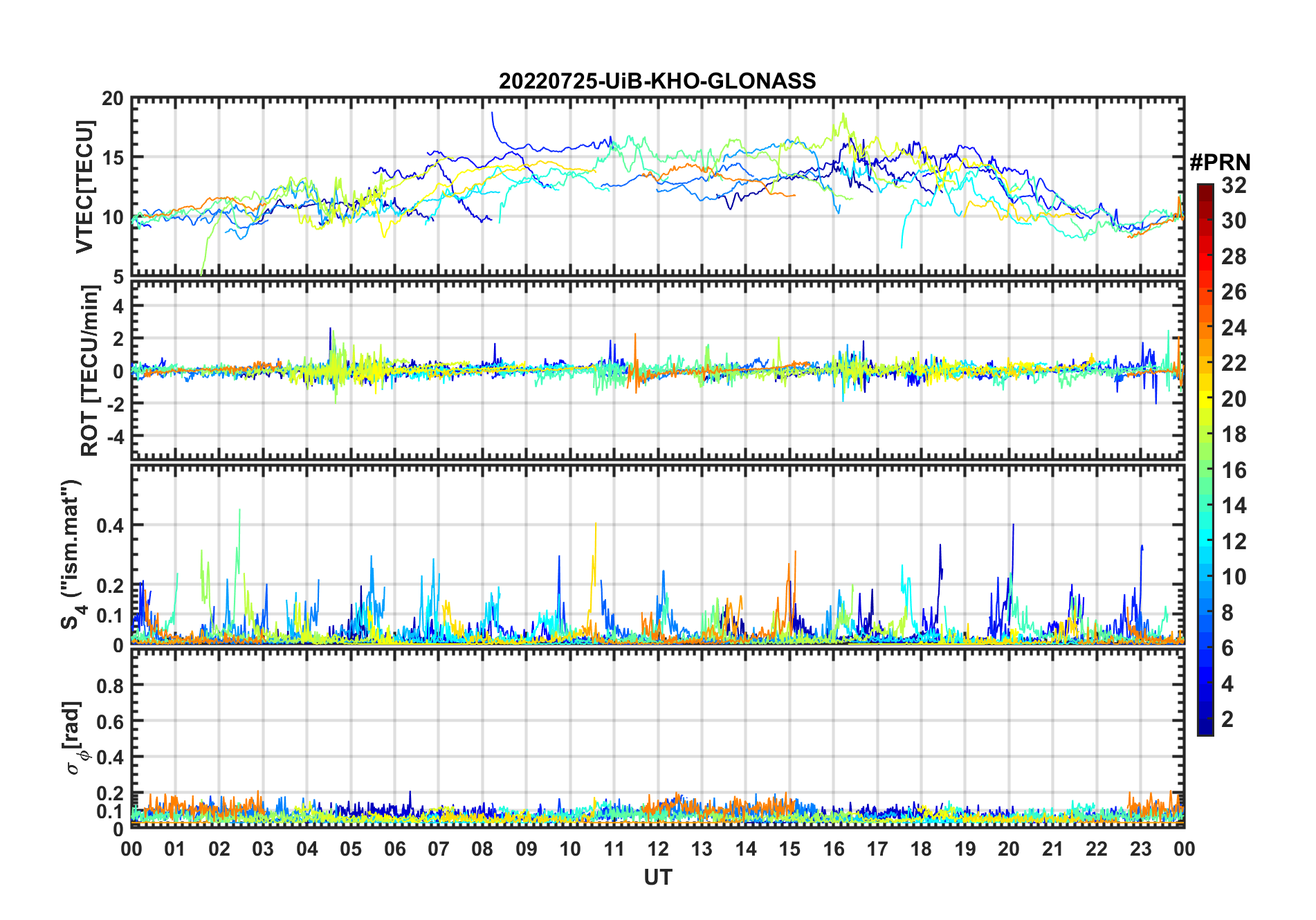
Task: Click UT axis hour label 11
Action: pyautogui.click(x=614, y=849)
